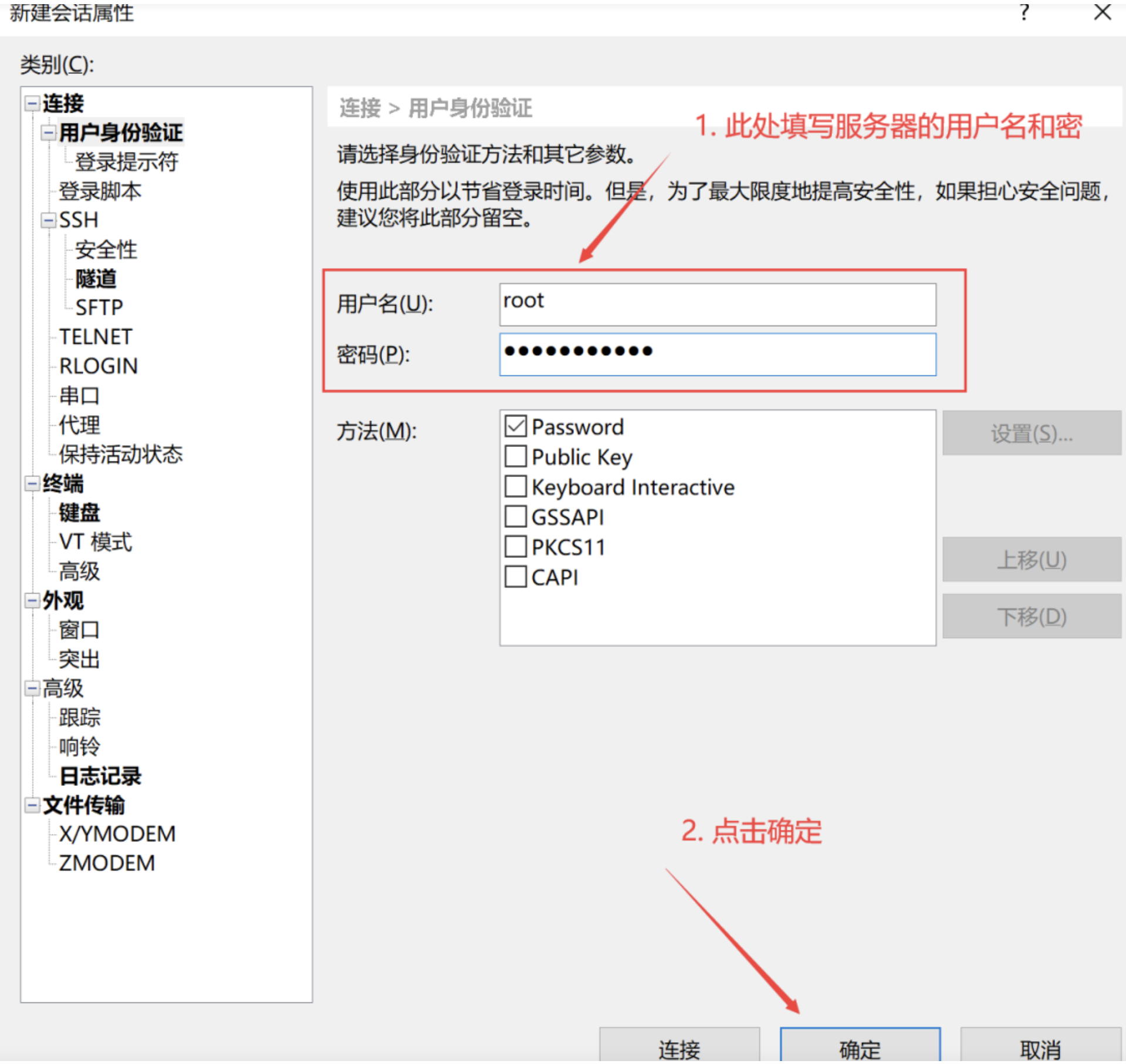Select 连接 in the category tree
The width and height of the screenshot is (1126, 1064).
point(63,104)
